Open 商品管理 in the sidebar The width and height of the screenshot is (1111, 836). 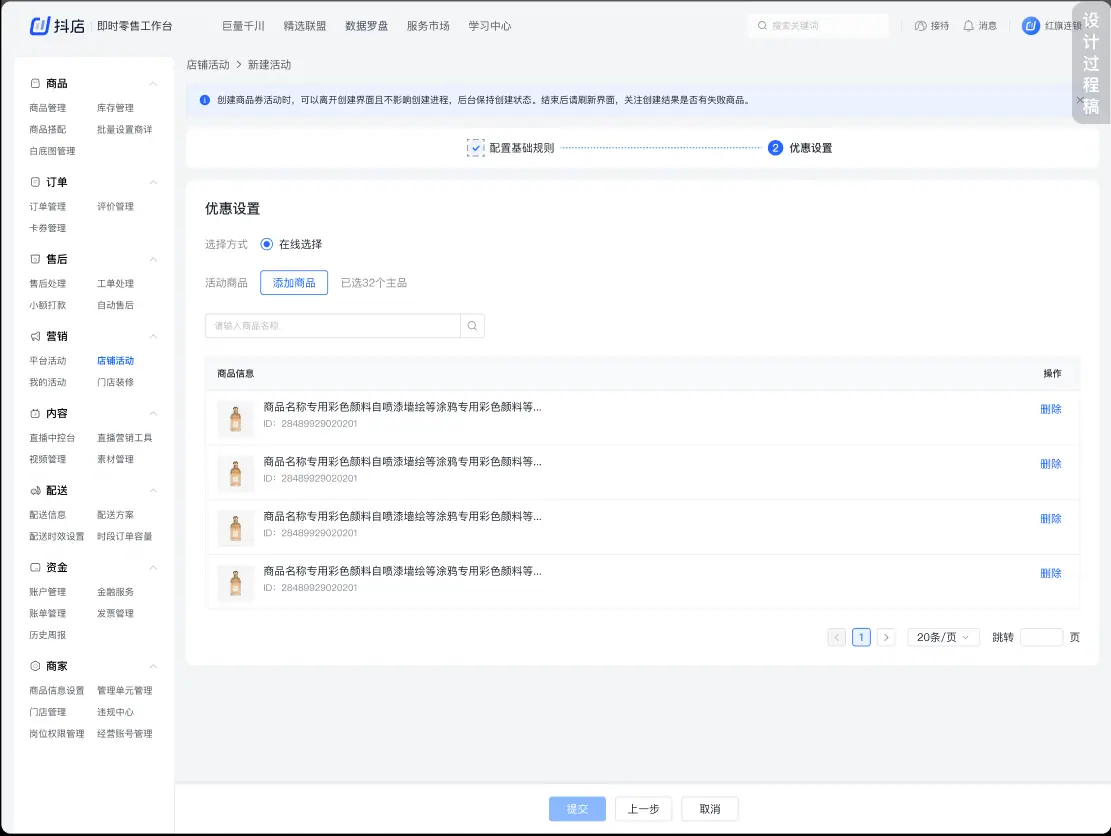point(47,108)
